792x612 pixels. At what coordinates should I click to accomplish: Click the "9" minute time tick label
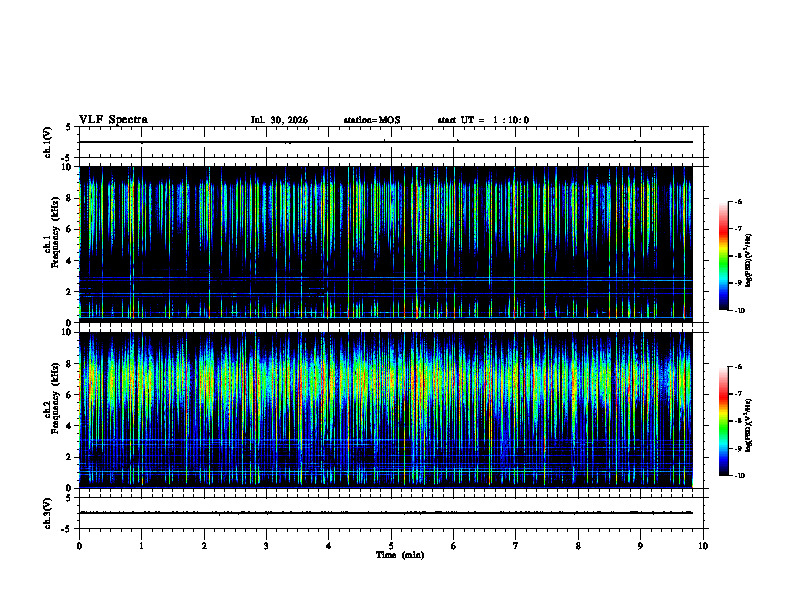[640, 546]
